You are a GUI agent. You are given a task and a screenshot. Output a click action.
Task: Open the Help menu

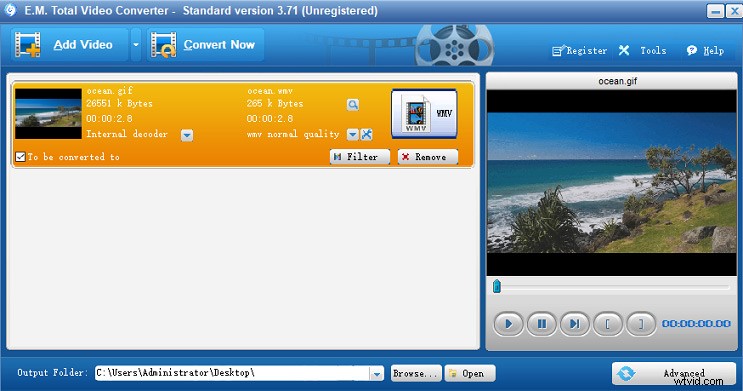click(x=705, y=50)
